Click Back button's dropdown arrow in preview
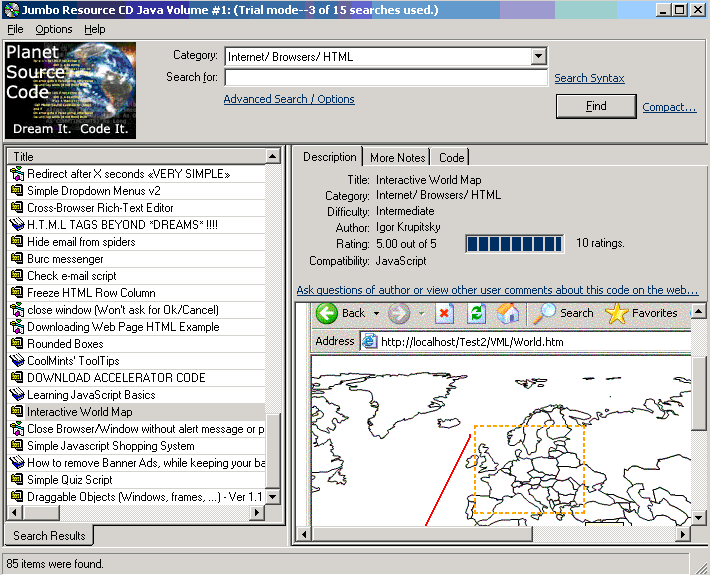 click(376, 313)
